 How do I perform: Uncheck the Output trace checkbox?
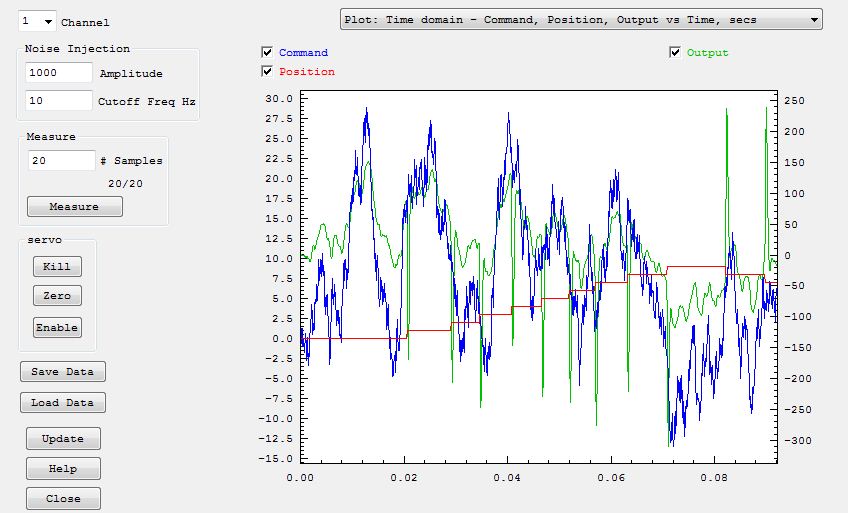click(675, 52)
